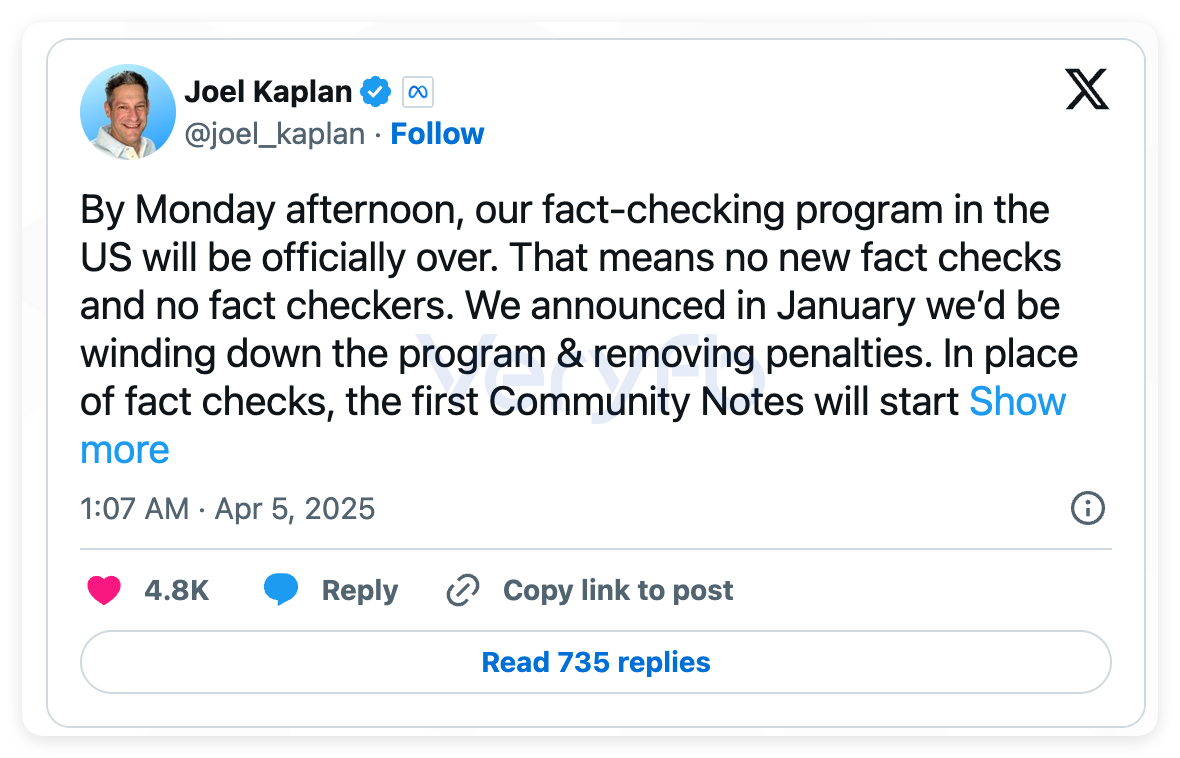Click the blue verified checkmark badge

point(376,92)
